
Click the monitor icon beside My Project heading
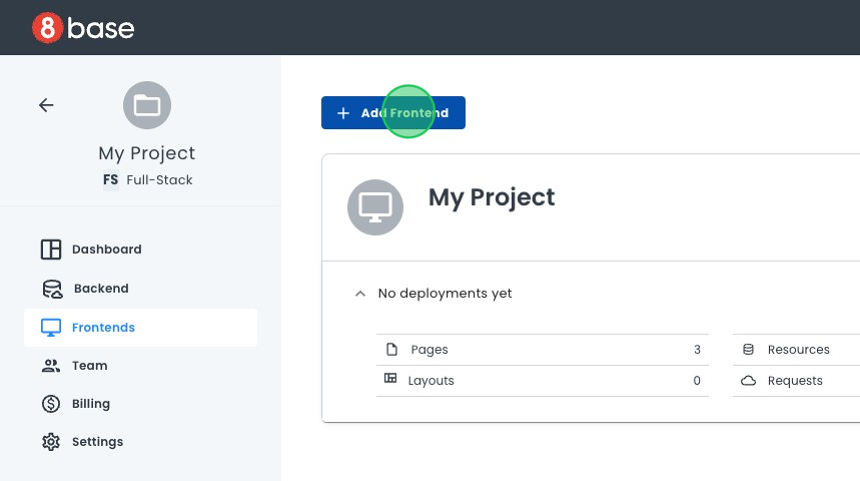pos(375,207)
